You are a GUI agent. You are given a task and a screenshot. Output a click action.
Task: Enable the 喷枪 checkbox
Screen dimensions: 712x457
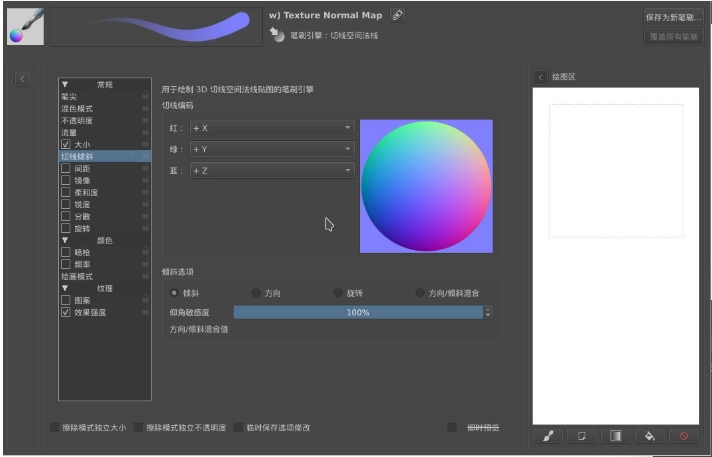point(66,252)
